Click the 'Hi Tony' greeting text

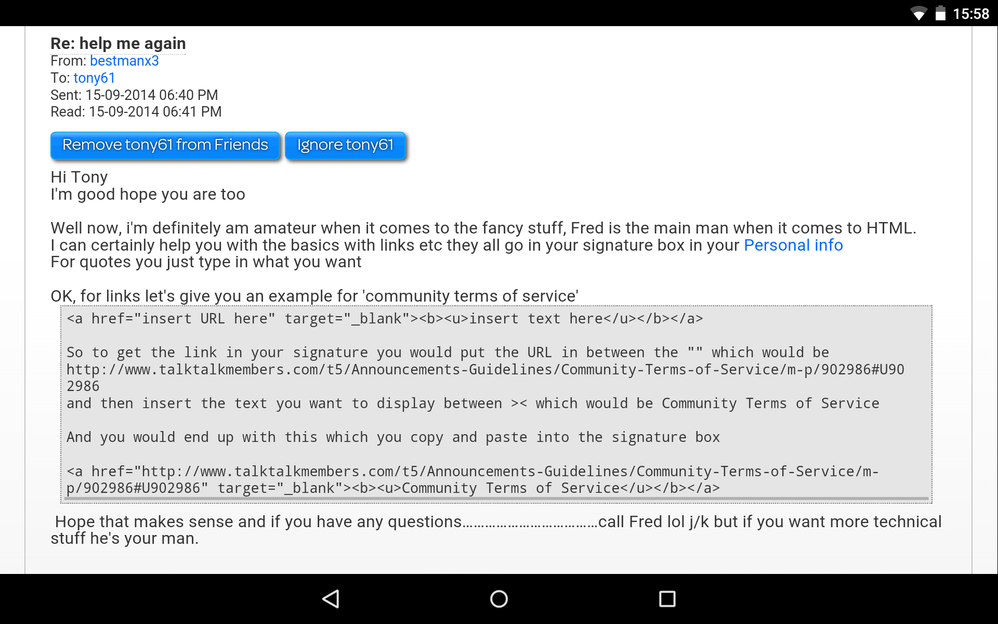(79, 177)
